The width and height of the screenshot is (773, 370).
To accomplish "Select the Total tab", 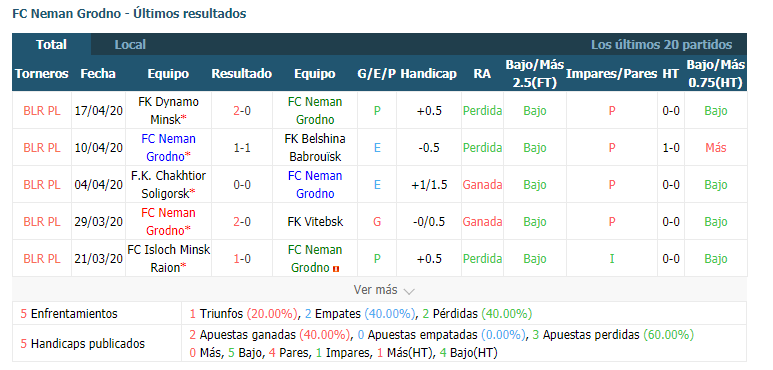I will click(51, 45).
